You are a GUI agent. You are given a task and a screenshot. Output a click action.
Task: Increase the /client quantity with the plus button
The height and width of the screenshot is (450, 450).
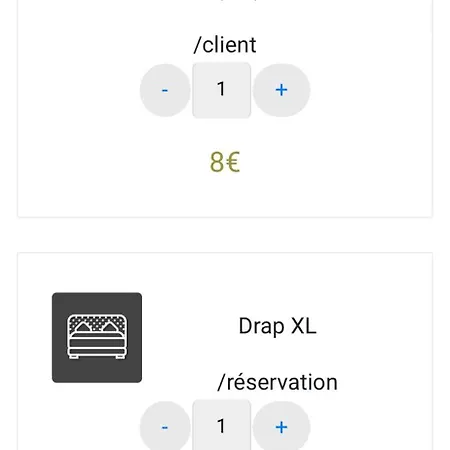coord(282,90)
